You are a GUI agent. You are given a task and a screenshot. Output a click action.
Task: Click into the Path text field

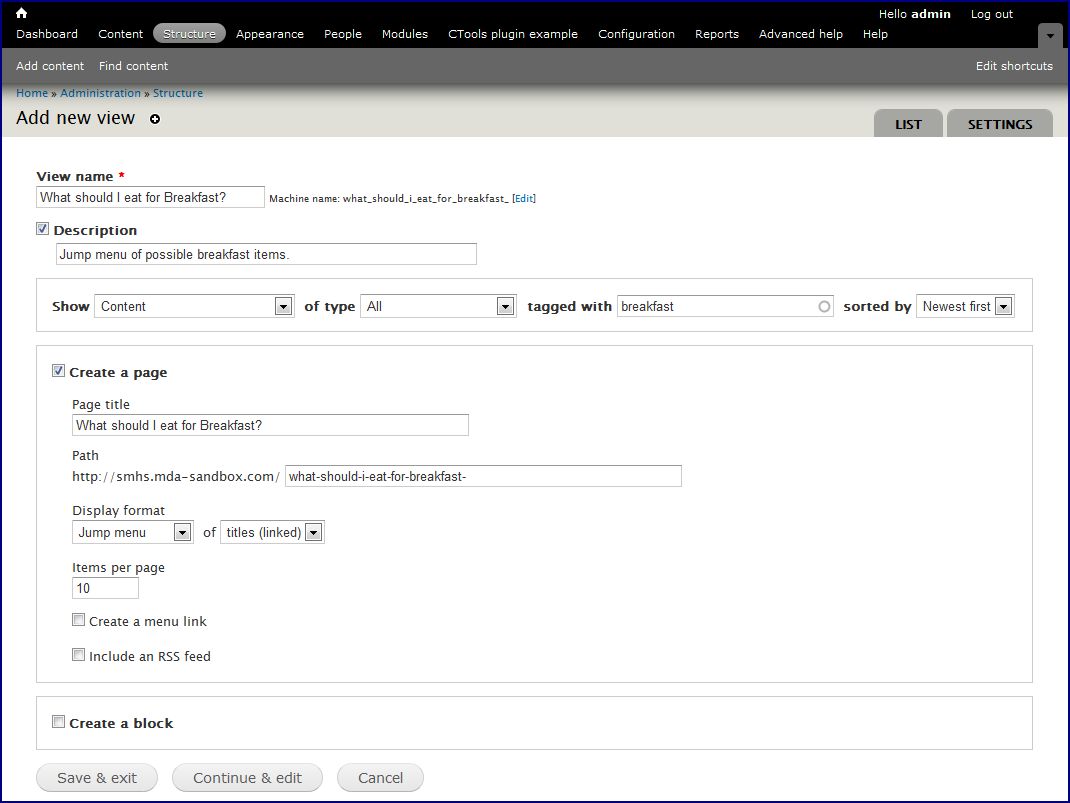[483, 476]
